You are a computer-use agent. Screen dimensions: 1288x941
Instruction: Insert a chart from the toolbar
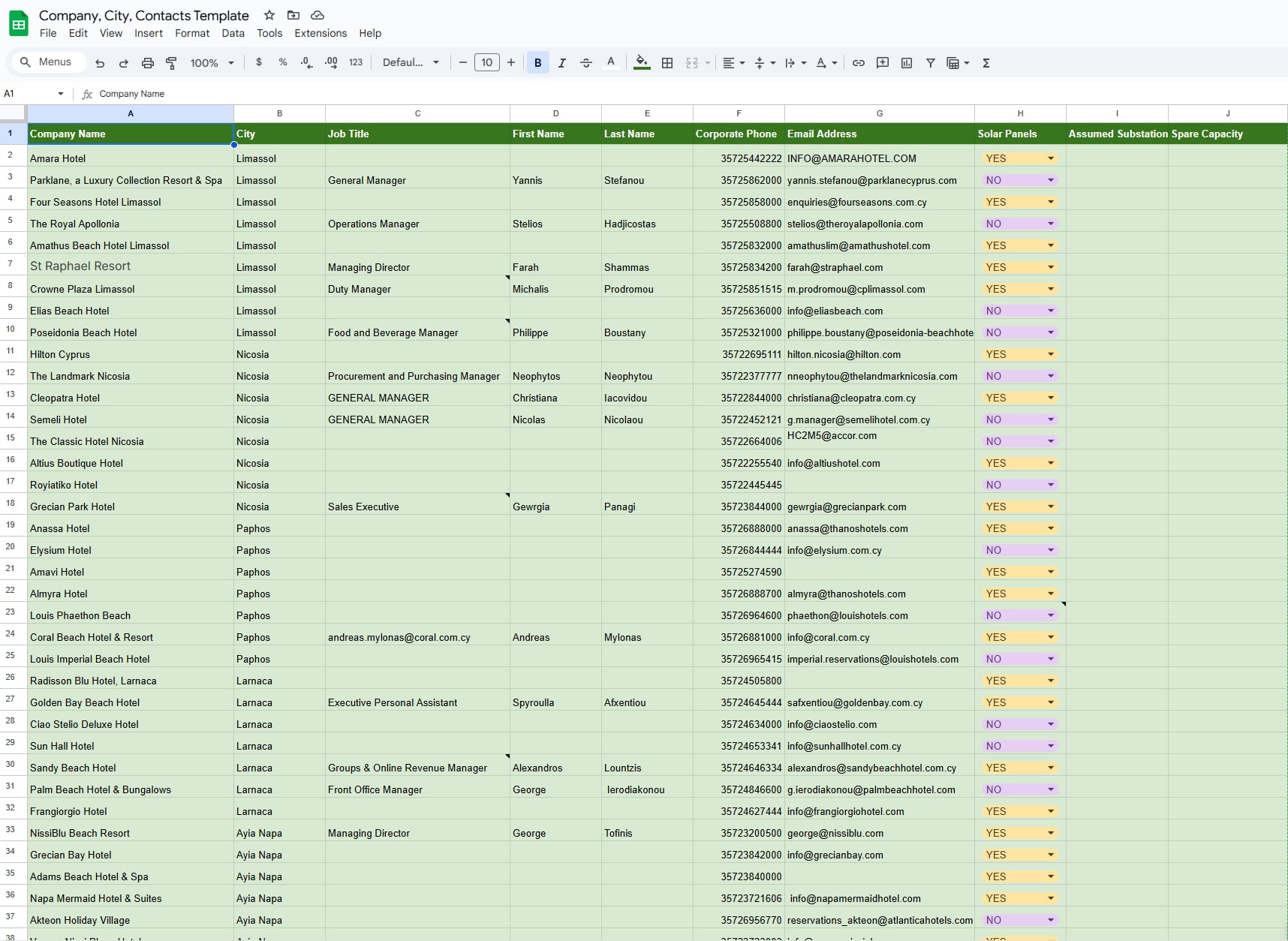907,63
